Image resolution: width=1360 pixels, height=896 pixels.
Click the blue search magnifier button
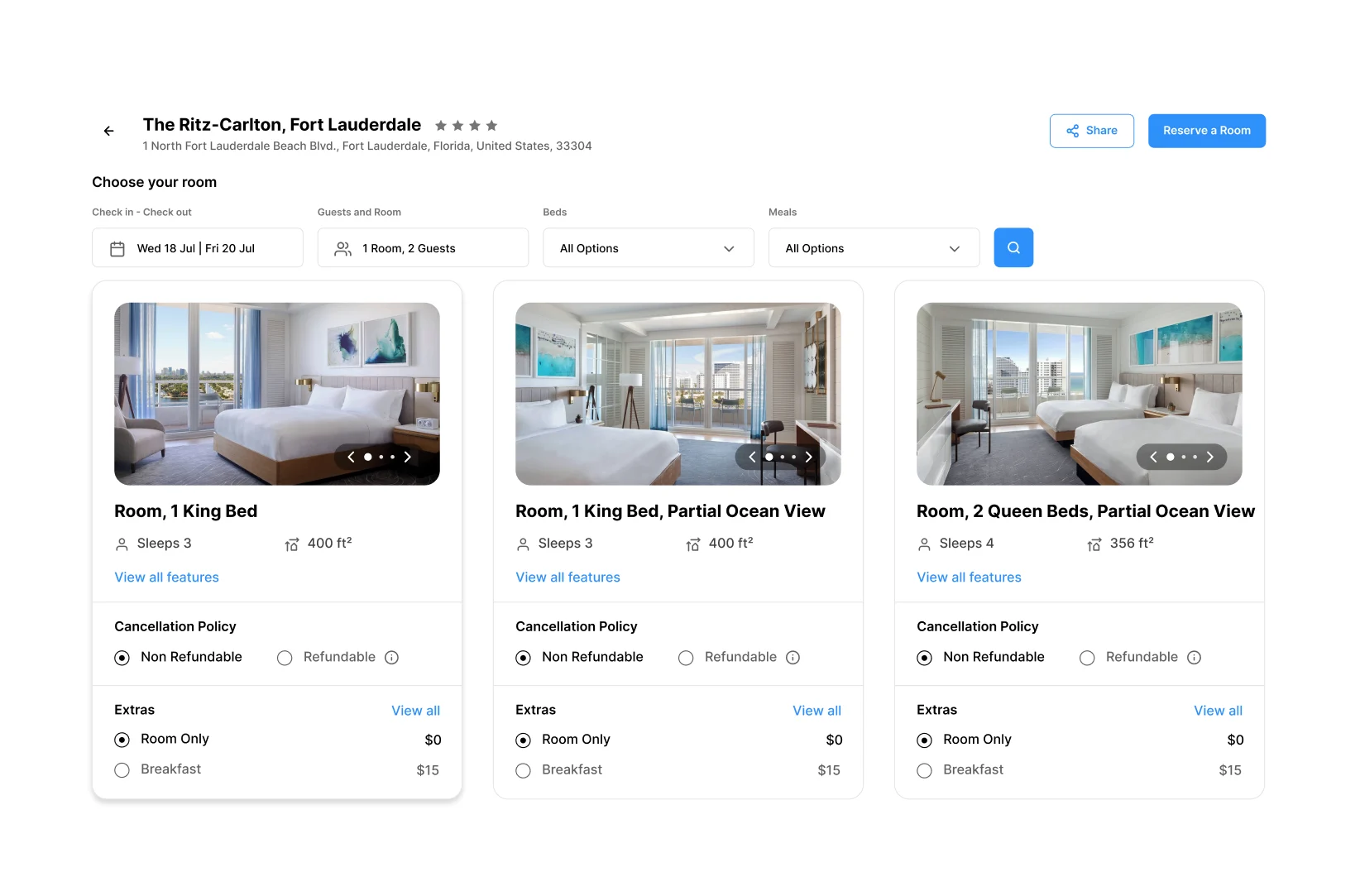click(x=1013, y=247)
